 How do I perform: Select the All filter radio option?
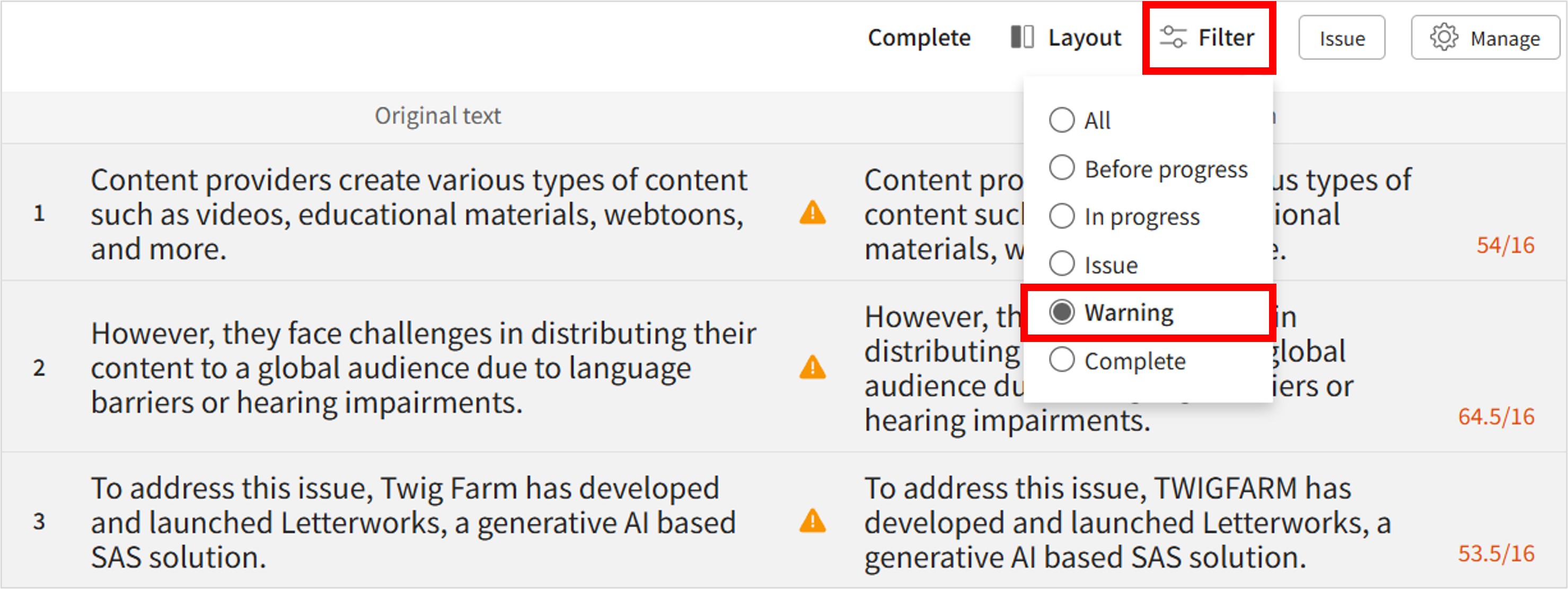tap(1062, 120)
